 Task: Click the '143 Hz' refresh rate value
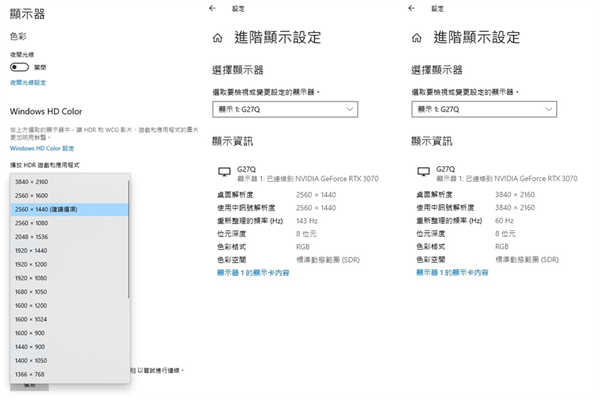click(x=307, y=221)
